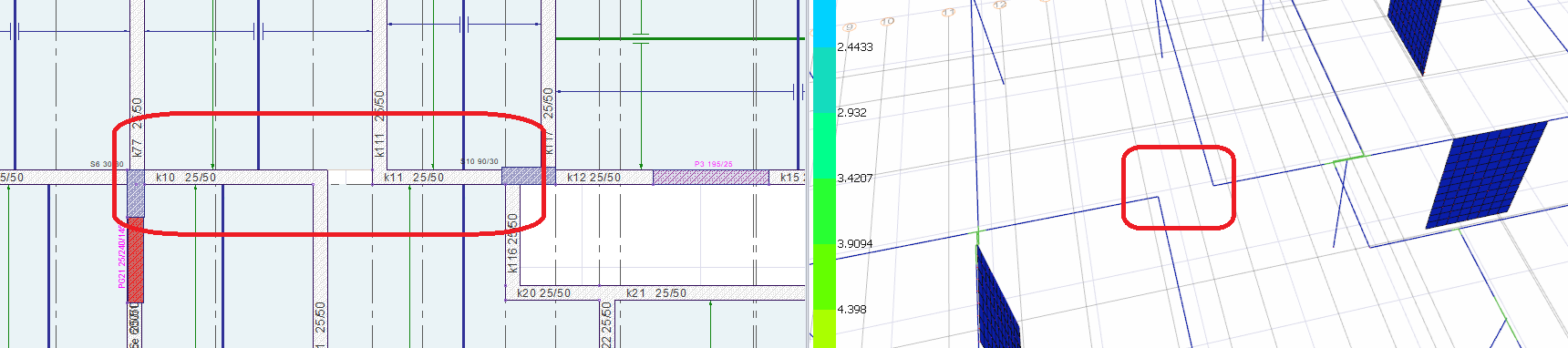Select the short green beam segment in 3D view
1568x348 pixels.
click(1349, 159)
